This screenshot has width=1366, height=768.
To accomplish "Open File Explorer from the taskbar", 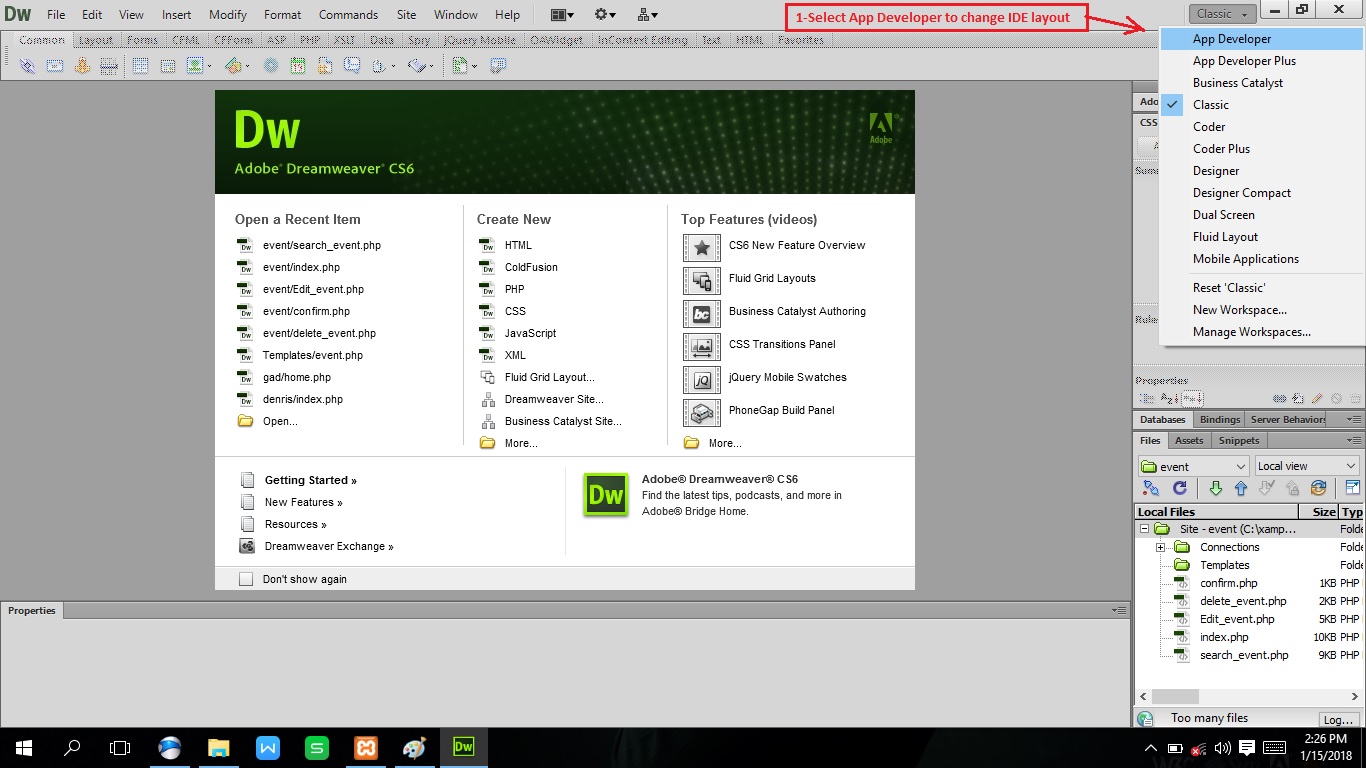I will click(x=219, y=747).
